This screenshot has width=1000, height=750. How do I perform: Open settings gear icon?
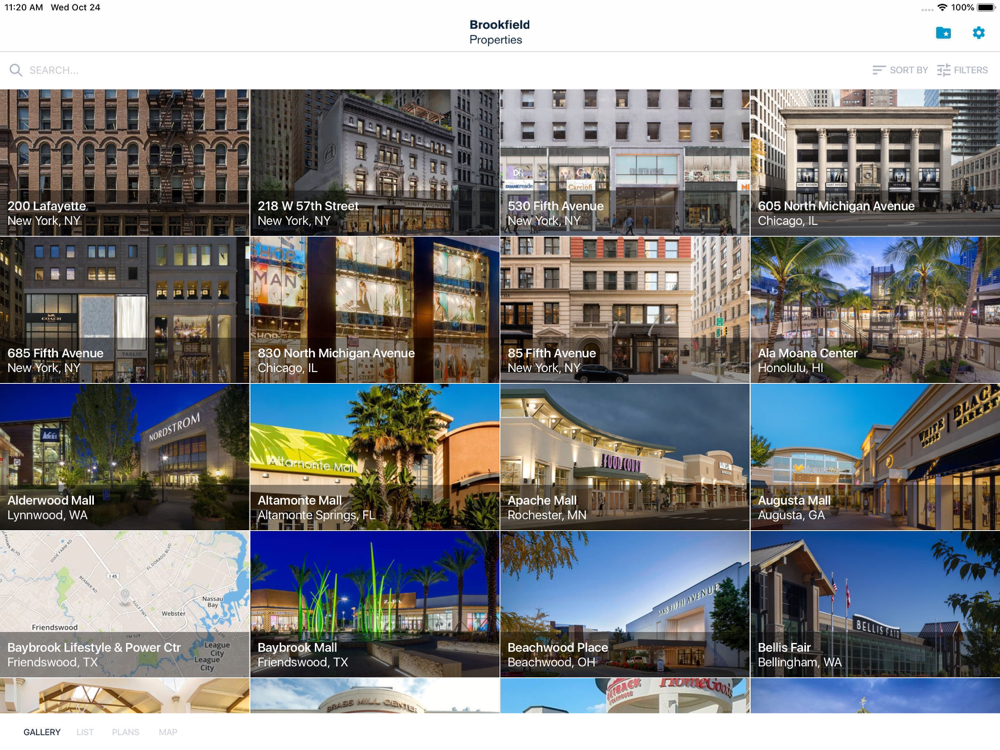pos(978,33)
